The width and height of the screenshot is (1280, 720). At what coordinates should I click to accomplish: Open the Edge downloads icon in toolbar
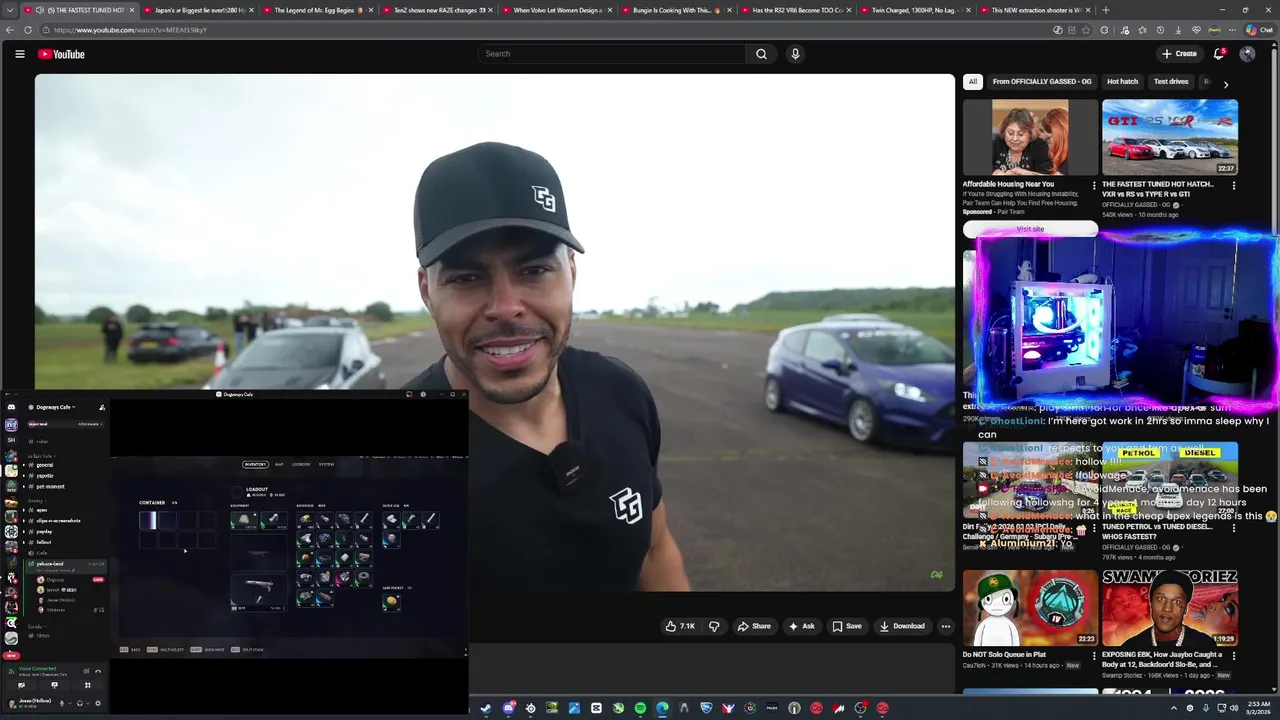[1178, 30]
